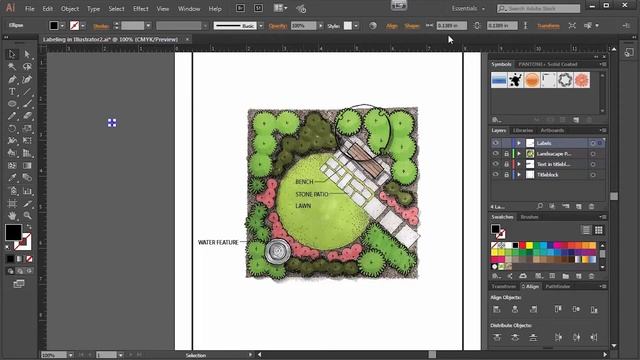Viewport: 640px width, 360px height.
Task: Open the Style dropdown arrow
Action: click(x=356, y=26)
